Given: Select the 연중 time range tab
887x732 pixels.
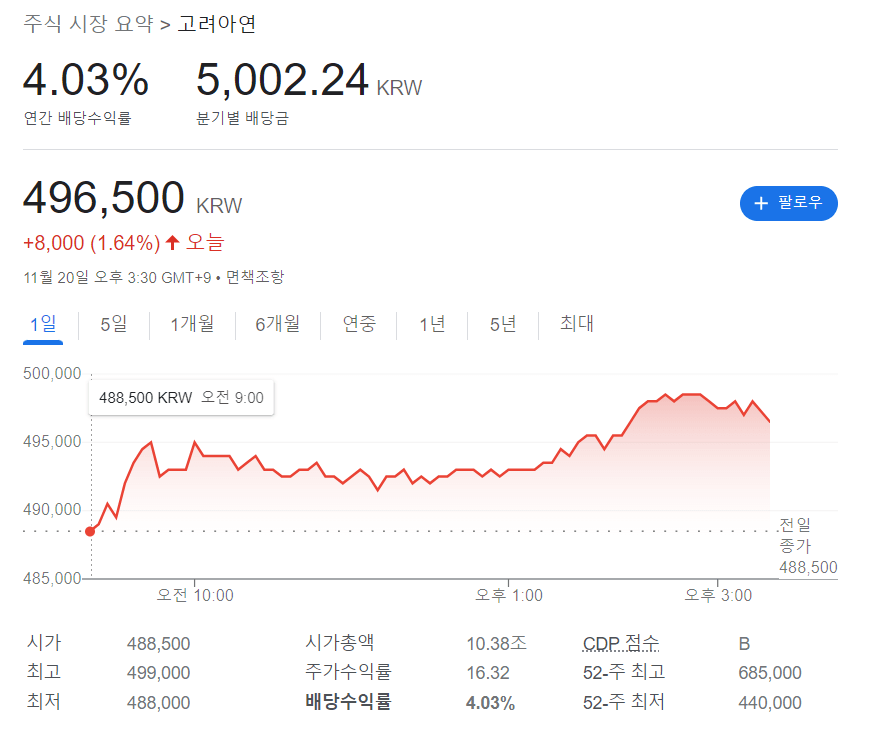Looking at the screenshot, I should coord(358,324).
